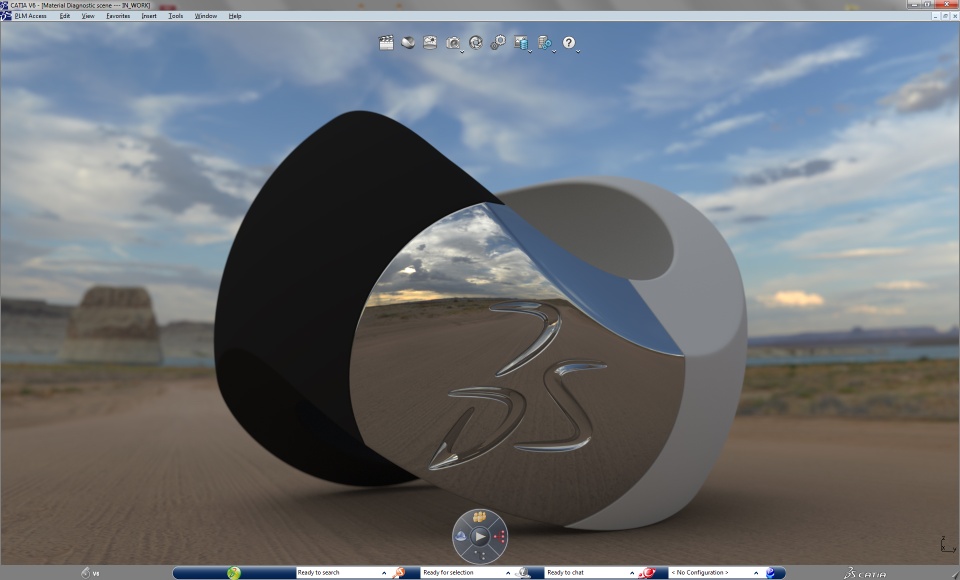Open the Help menu
The height and width of the screenshot is (580, 960).
point(235,16)
